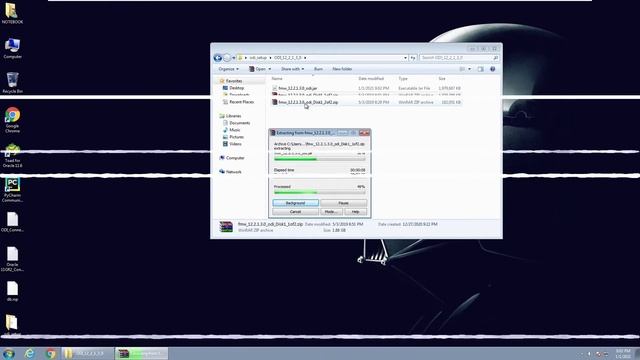
Task: Select ODI_12.2.1.3.0 in the address breadcrumb
Action: pos(288,58)
